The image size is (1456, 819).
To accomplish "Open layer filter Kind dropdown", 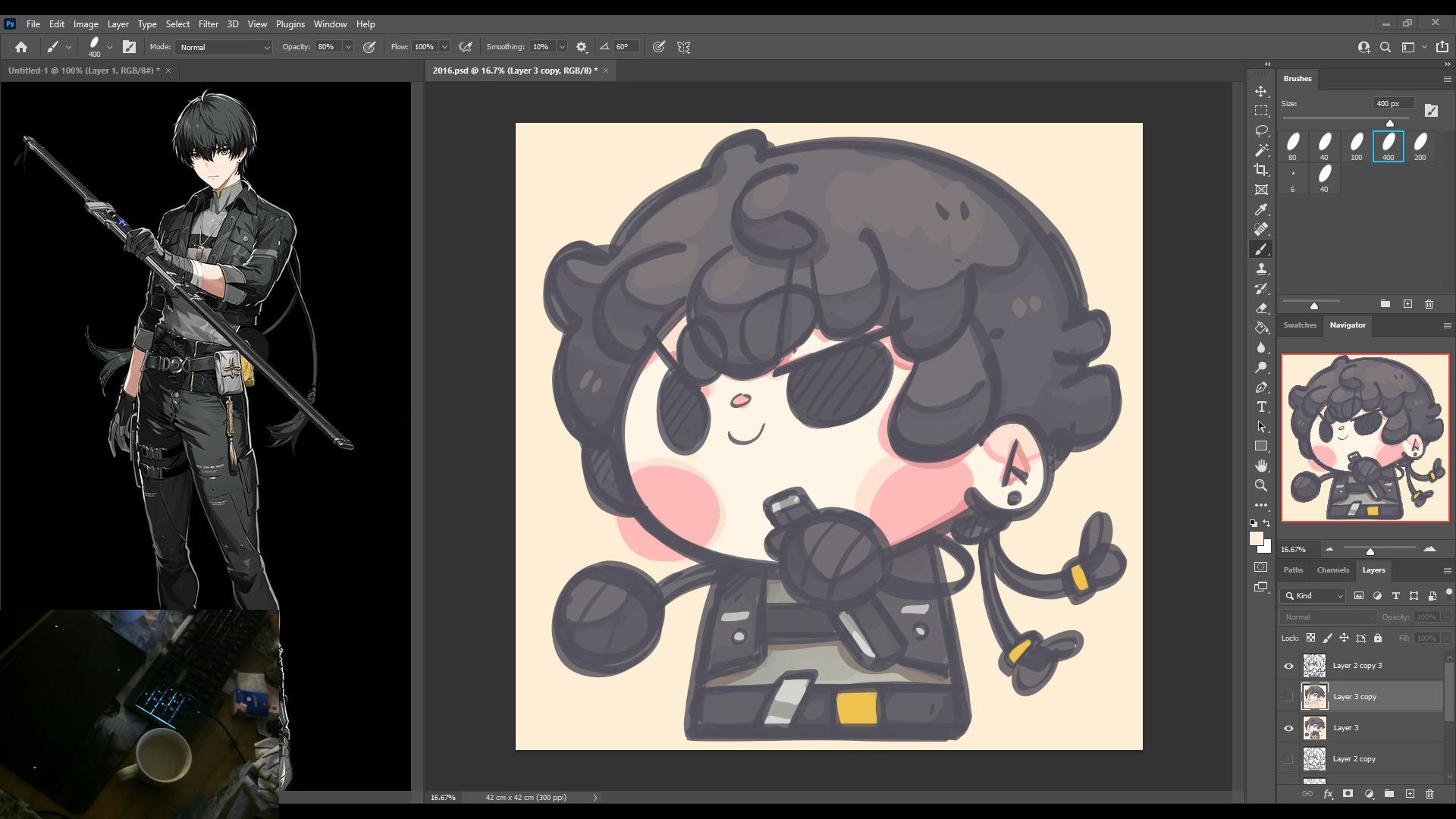I will tap(1314, 596).
